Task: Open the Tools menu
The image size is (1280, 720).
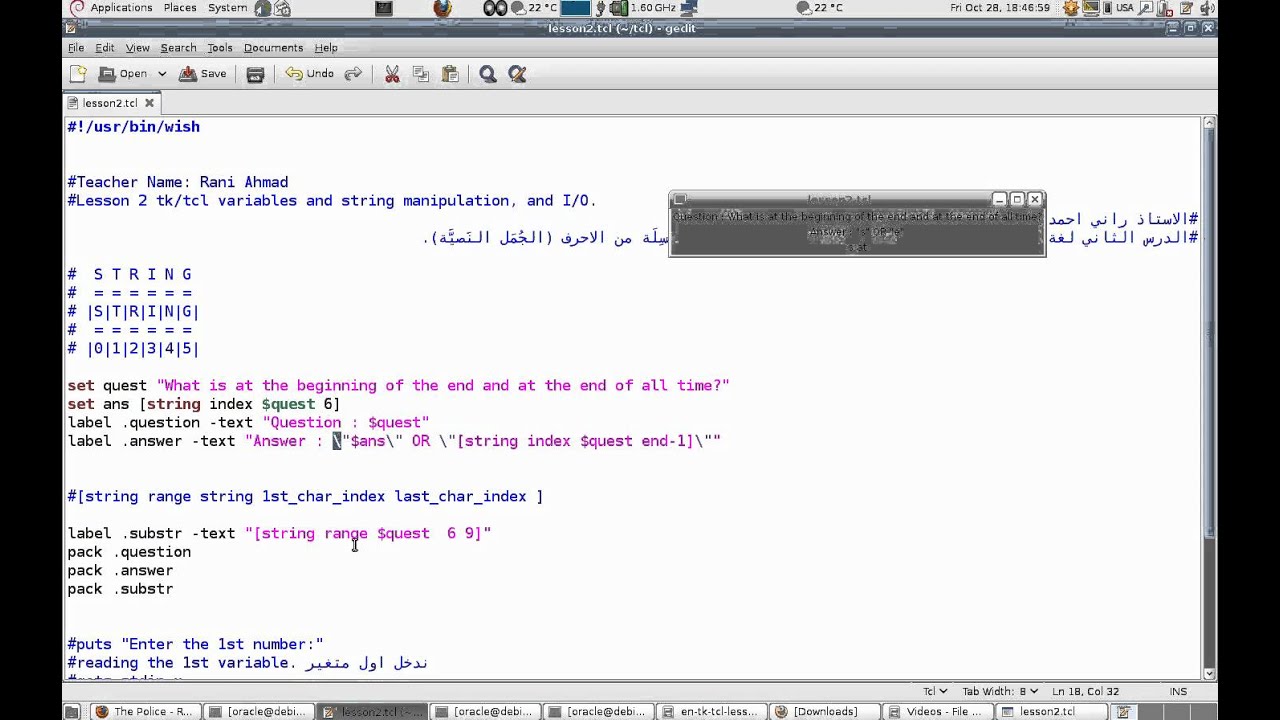Action: pyautogui.click(x=220, y=47)
